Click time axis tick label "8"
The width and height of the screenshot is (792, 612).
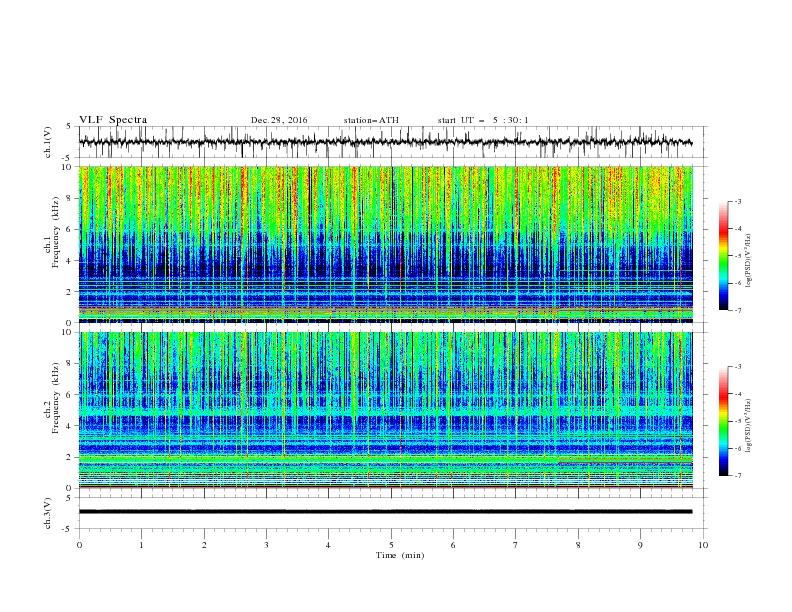point(578,545)
